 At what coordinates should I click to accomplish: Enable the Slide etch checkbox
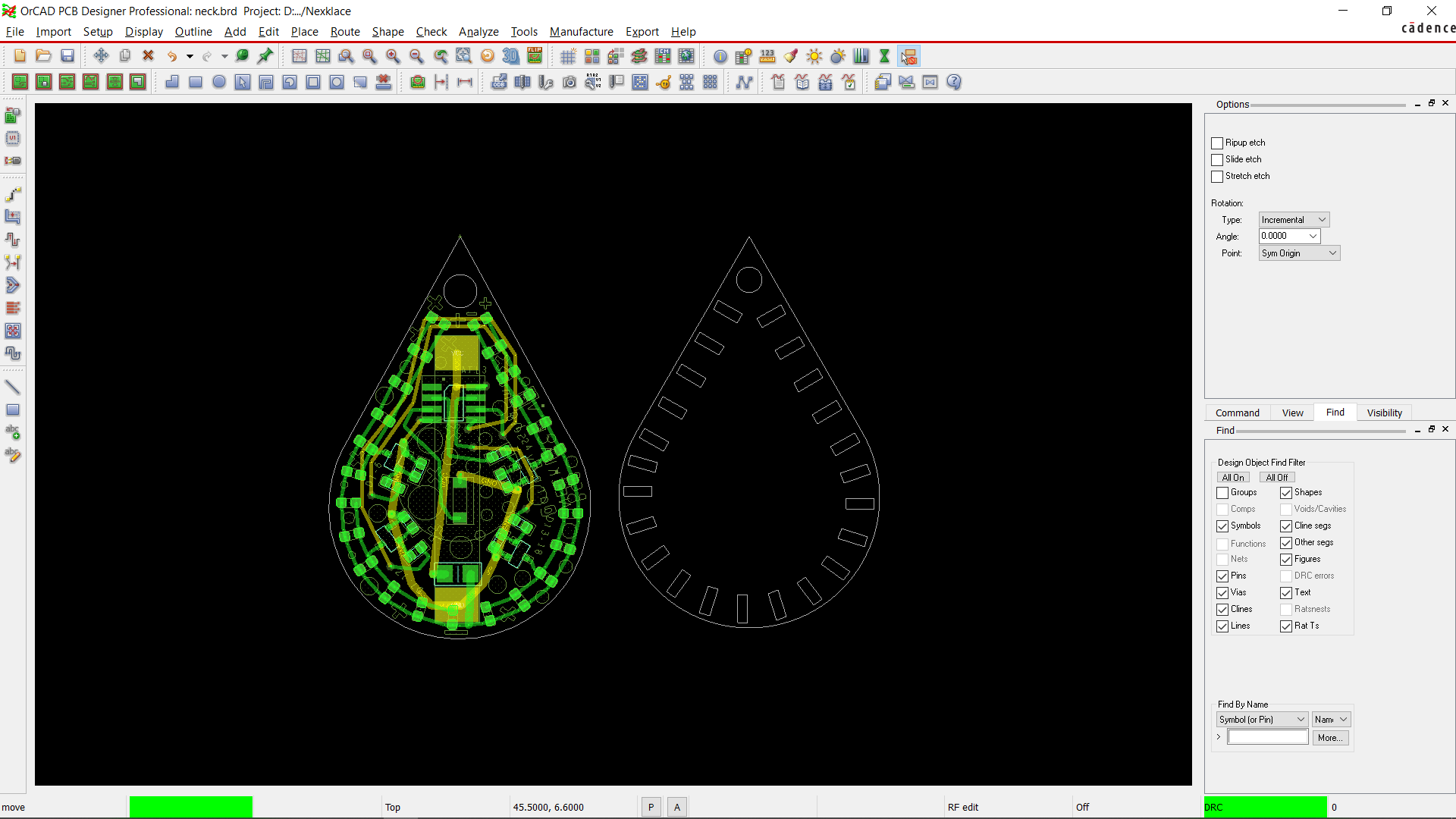click(x=1217, y=160)
